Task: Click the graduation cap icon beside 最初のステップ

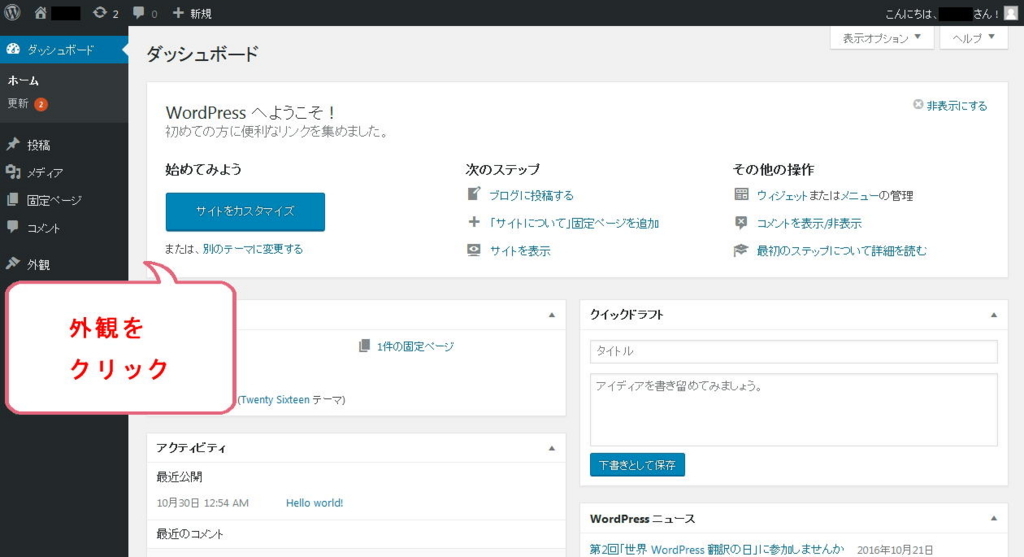Action: (x=741, y=250)
